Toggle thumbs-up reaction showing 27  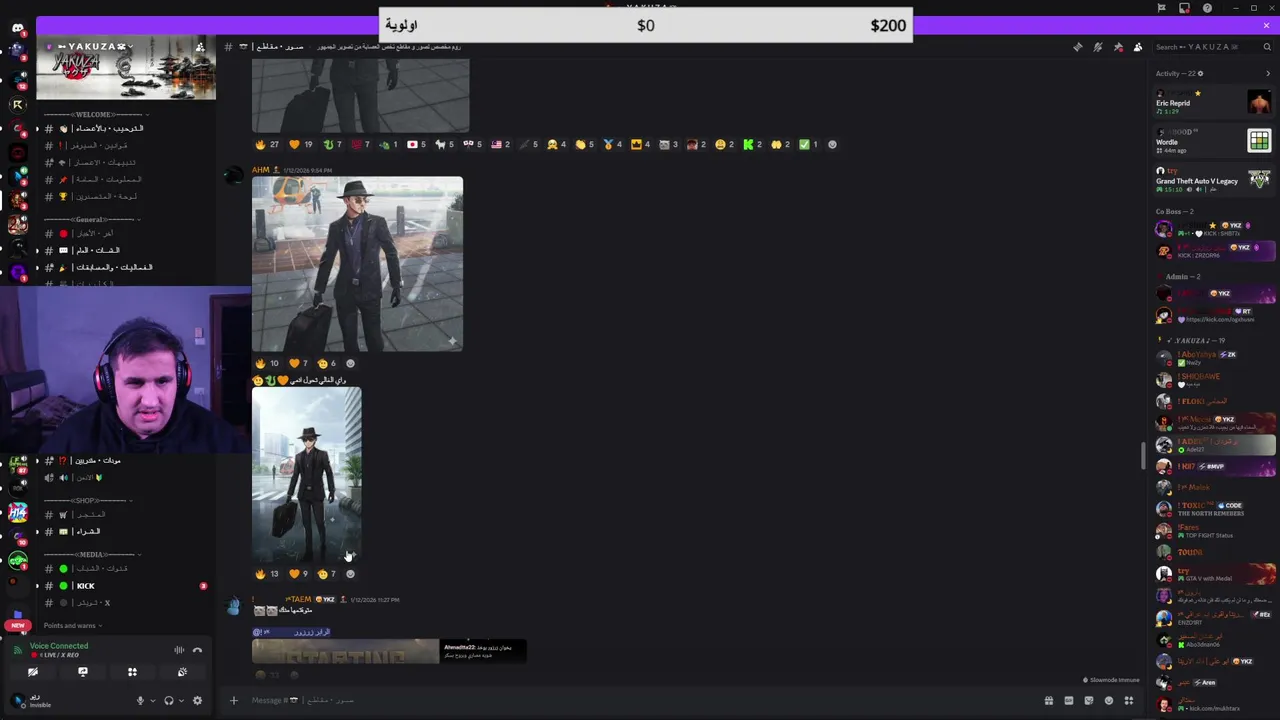pyautogui.click(x=268, y=144)
